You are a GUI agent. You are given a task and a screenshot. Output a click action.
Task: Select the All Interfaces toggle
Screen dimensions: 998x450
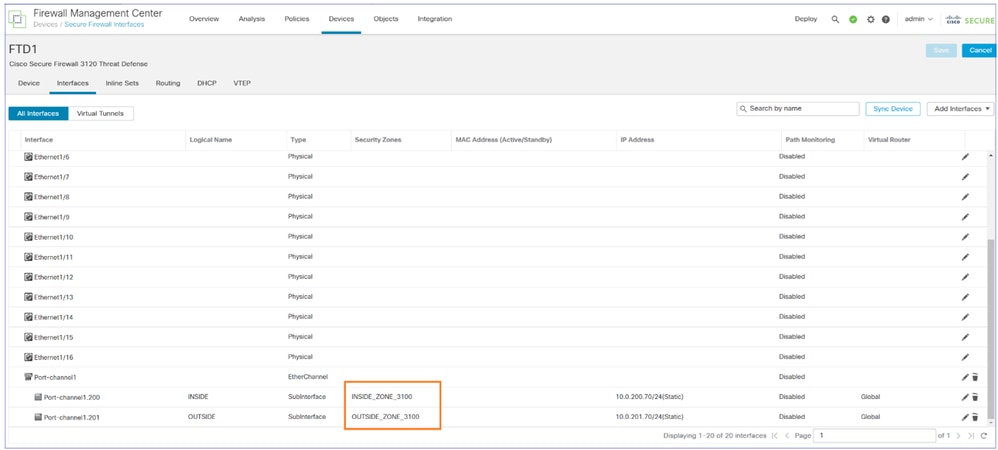38,113
